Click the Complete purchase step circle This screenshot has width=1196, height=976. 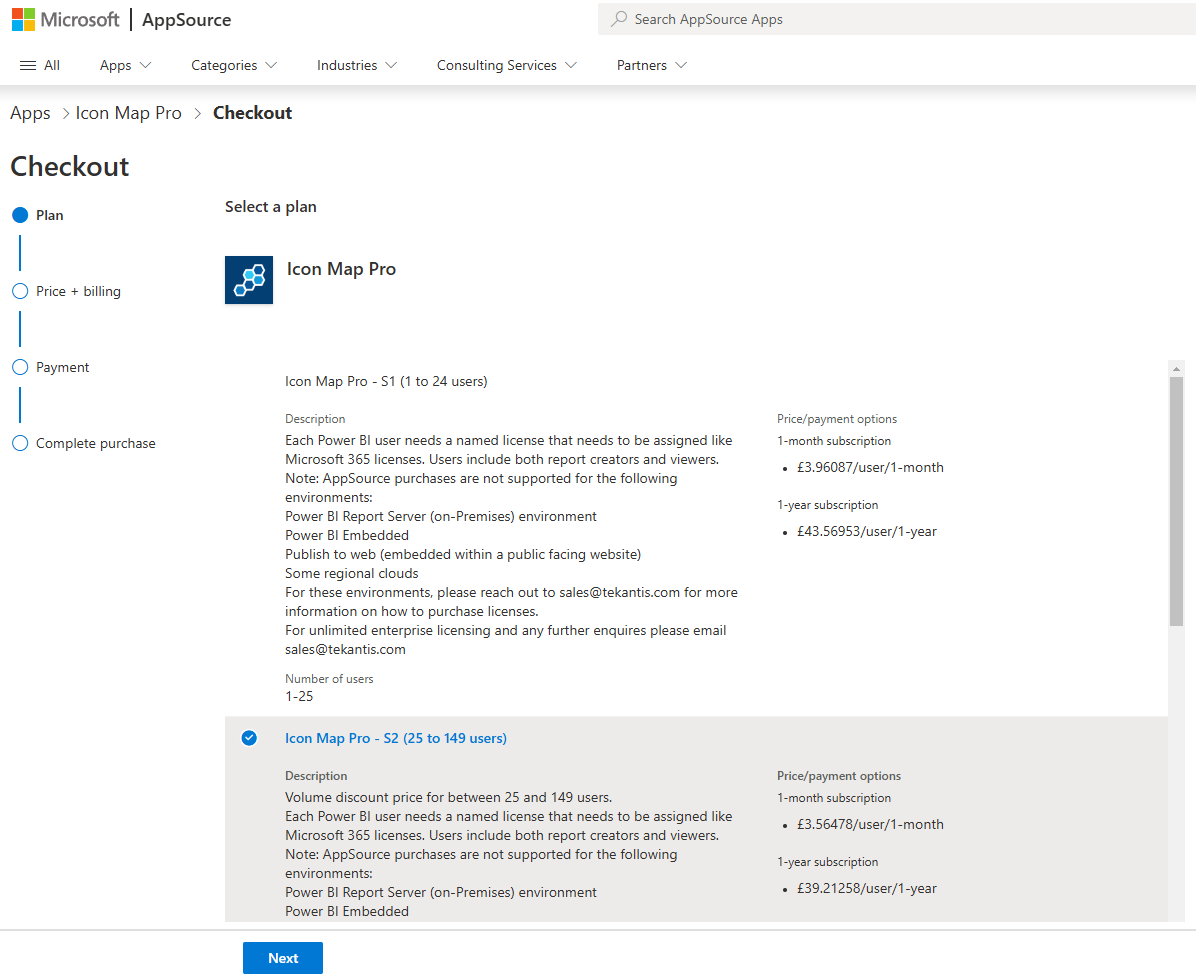pyautogui.click(x=20, y=443)
